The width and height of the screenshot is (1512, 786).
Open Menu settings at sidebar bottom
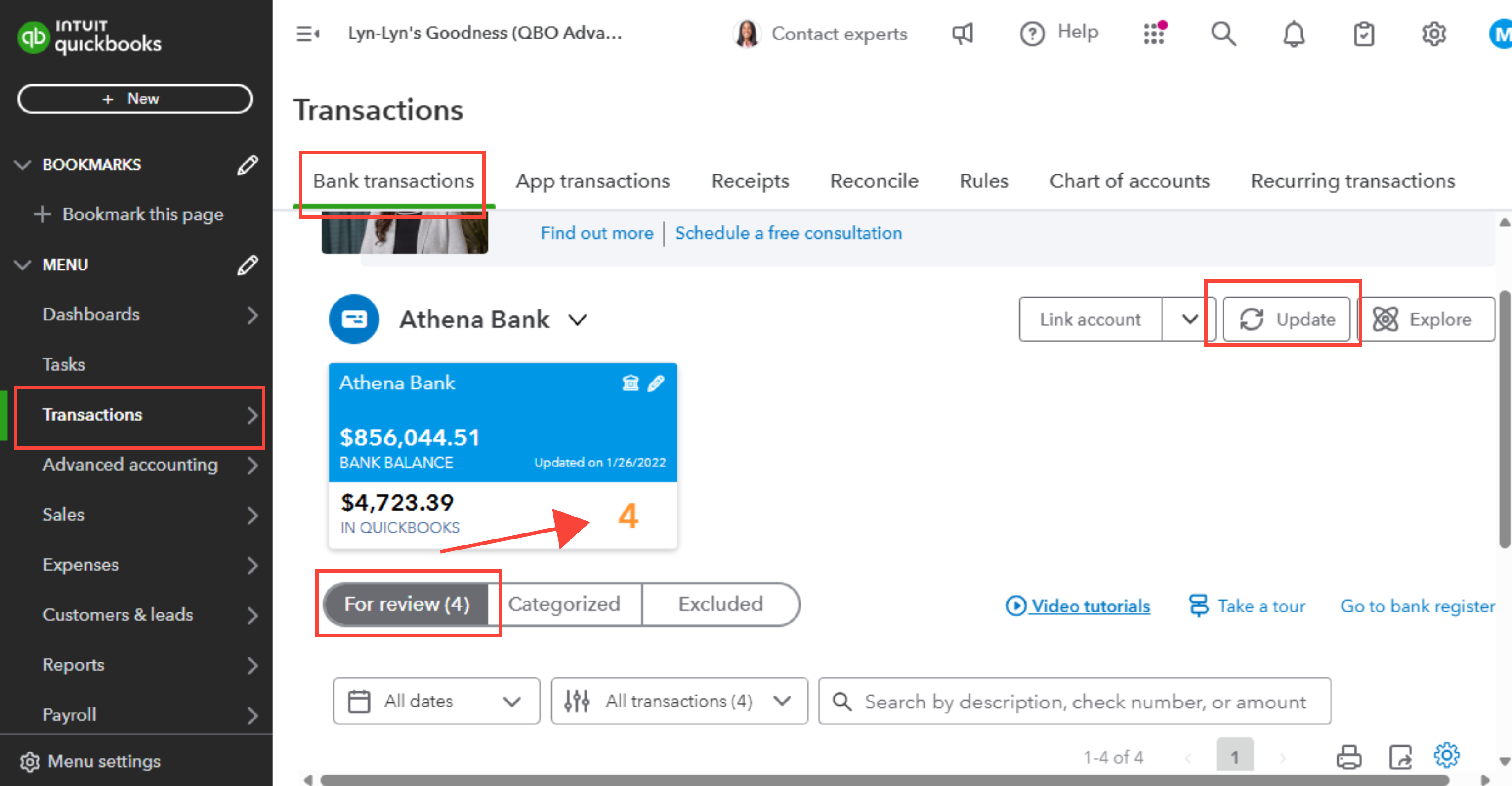(x=90, y=761)
